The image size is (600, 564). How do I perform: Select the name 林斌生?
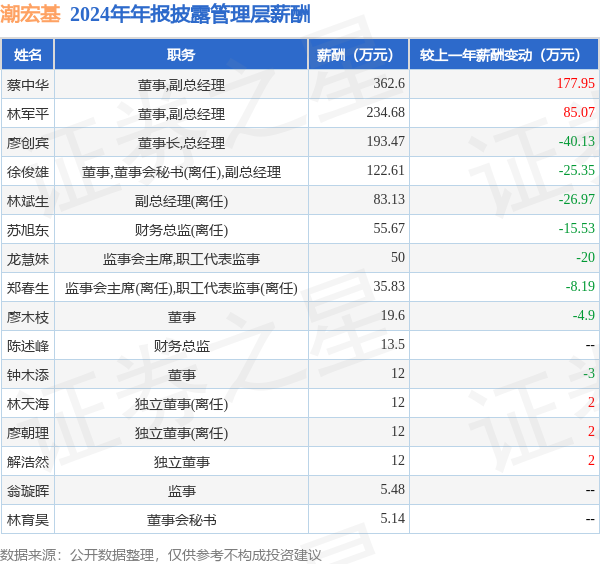(x=28, y=201)
